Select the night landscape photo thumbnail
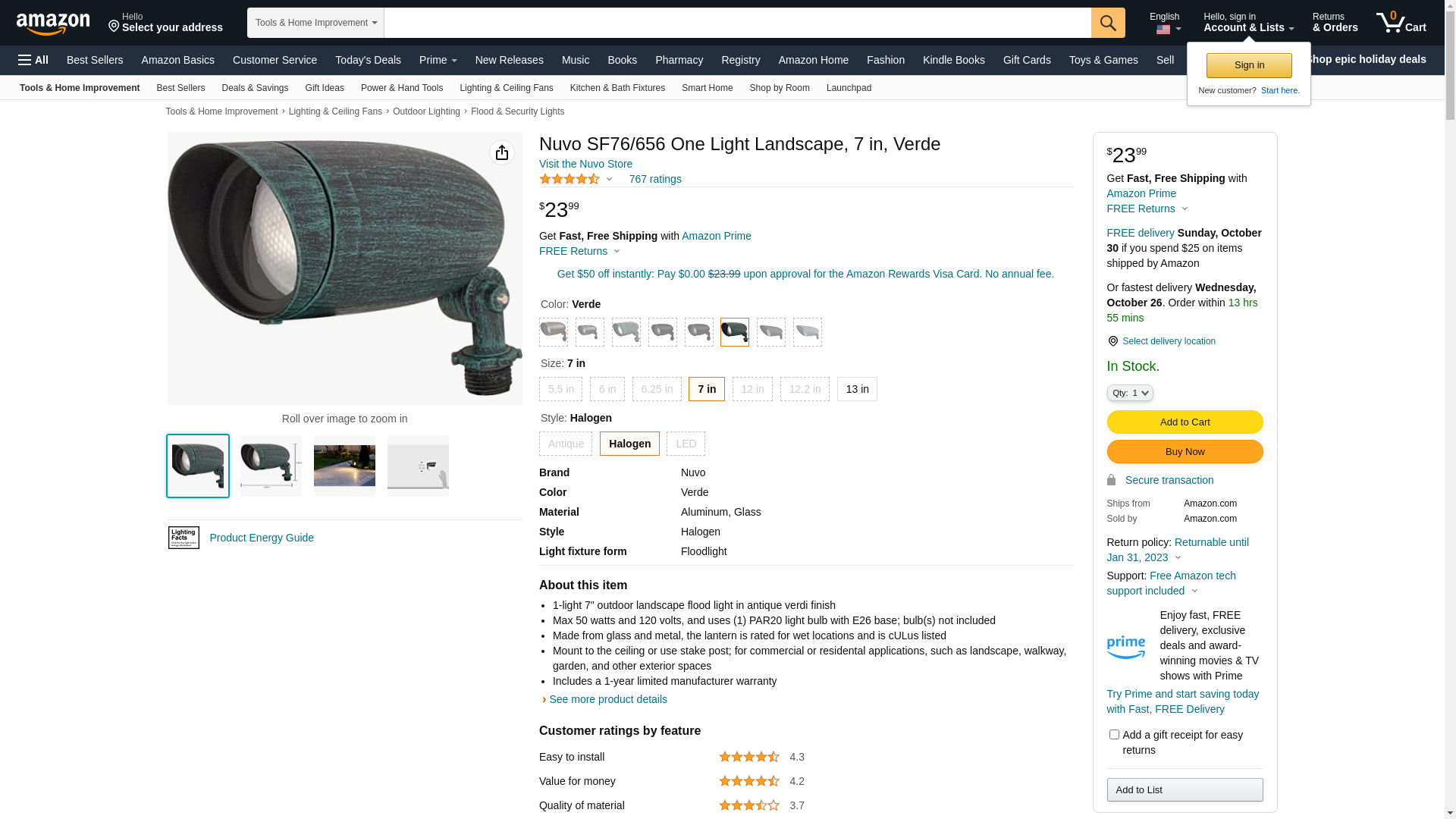The image size is (1456, 819). (x=344, y=466)
